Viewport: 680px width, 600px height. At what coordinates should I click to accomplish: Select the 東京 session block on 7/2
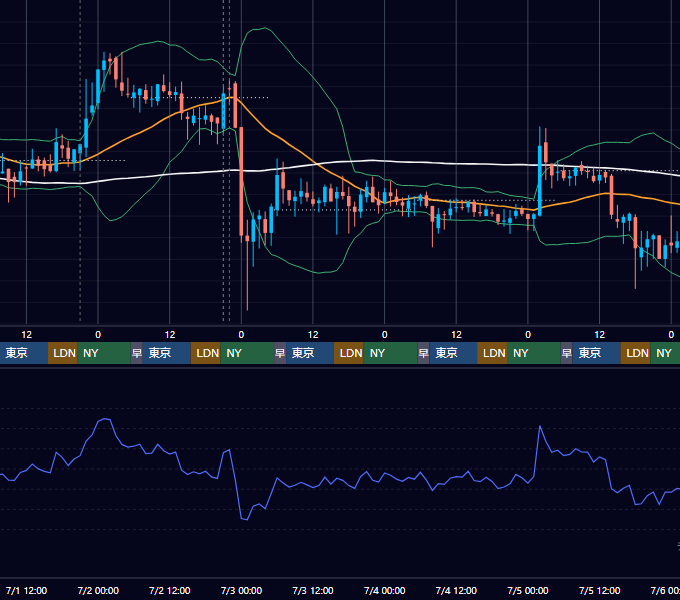[x=167, y=353]
